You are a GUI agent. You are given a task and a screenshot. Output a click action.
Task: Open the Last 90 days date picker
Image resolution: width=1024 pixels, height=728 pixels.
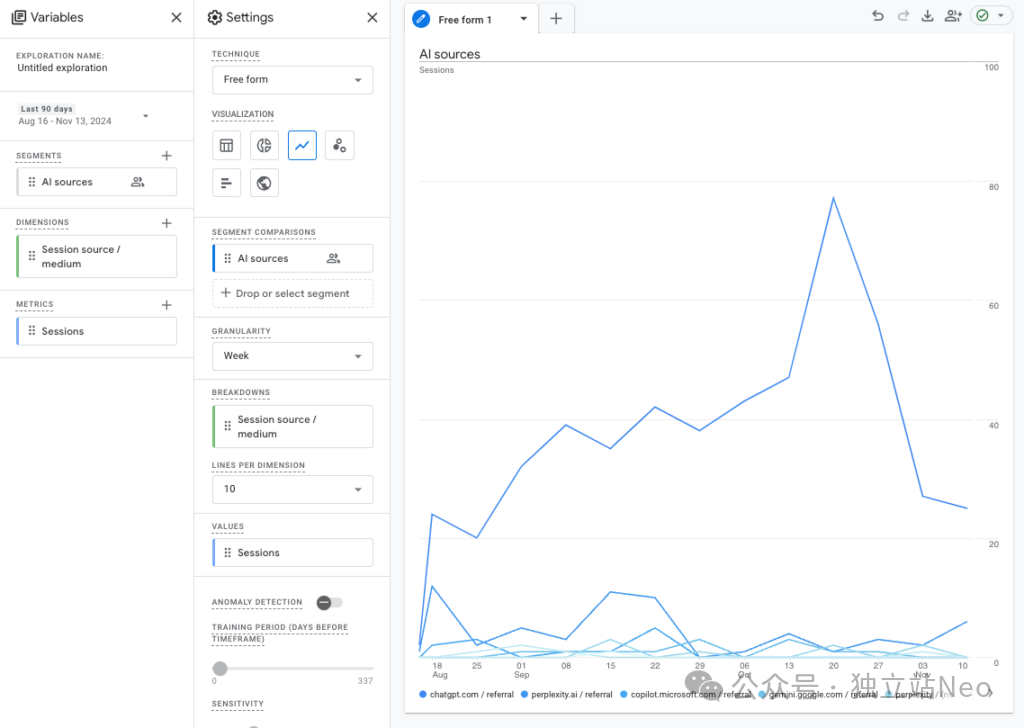85,115
